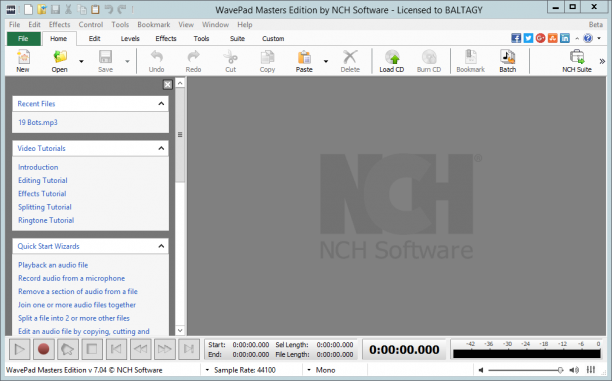Screen dimensions: 612x381
Task: Switch to the Custom ribbon tab
Action: 273,39
